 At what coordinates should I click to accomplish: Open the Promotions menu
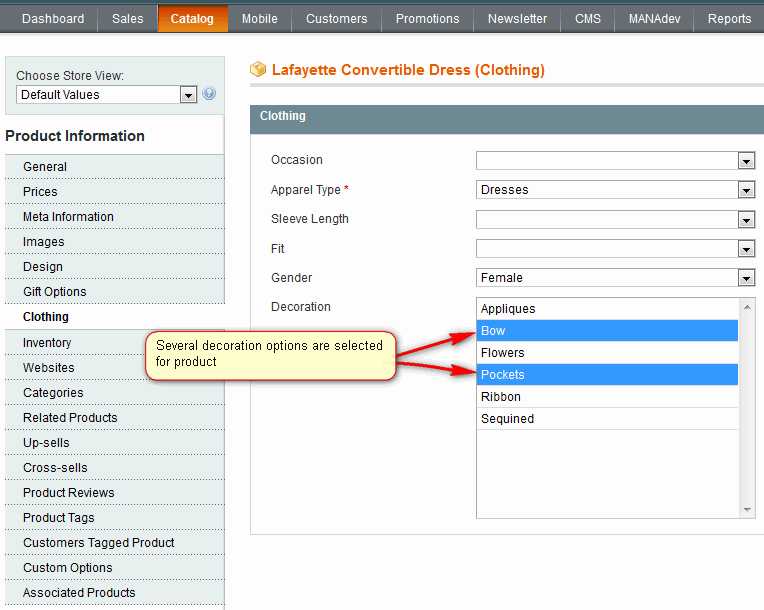coord(427,19)
